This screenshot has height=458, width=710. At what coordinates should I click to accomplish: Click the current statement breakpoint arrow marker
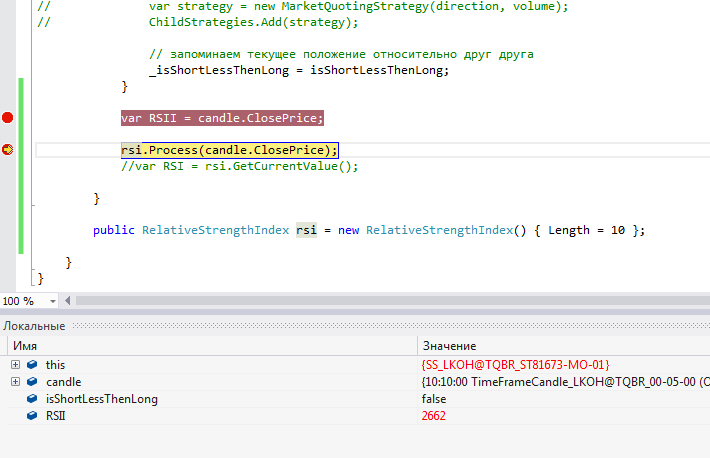[x=8, y=149]
